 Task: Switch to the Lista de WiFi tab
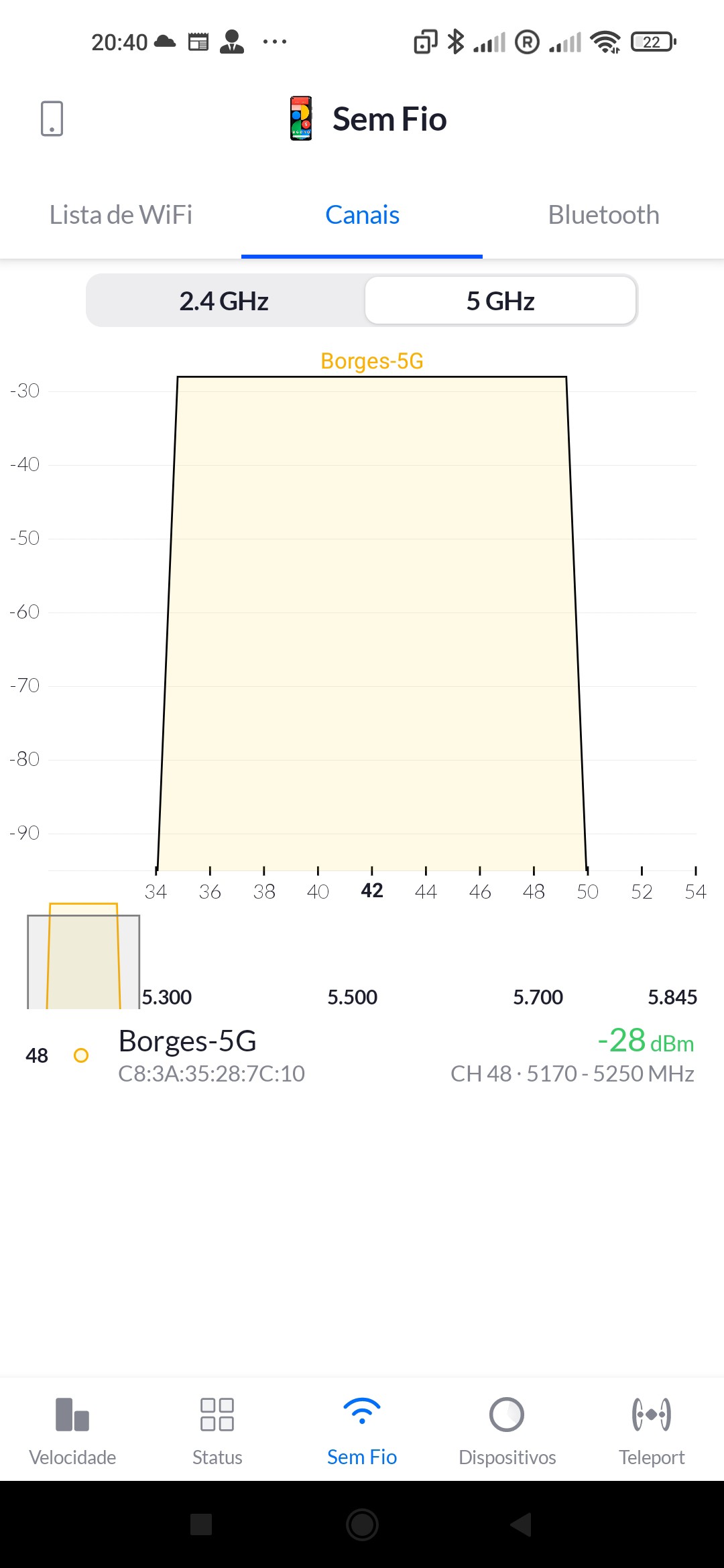click(x=121, y=215)
